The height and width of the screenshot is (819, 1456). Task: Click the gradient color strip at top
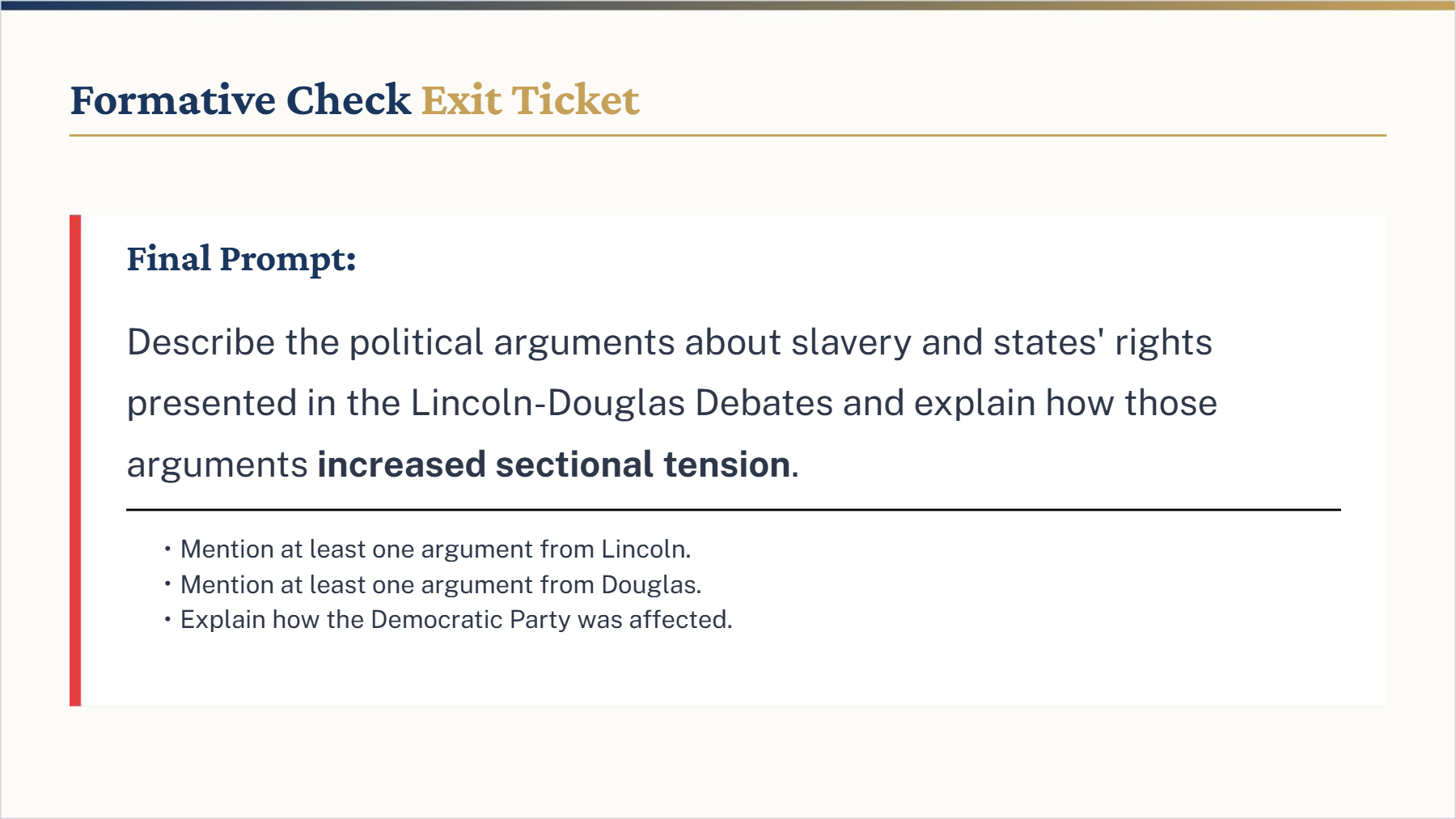tap(728, 5)
